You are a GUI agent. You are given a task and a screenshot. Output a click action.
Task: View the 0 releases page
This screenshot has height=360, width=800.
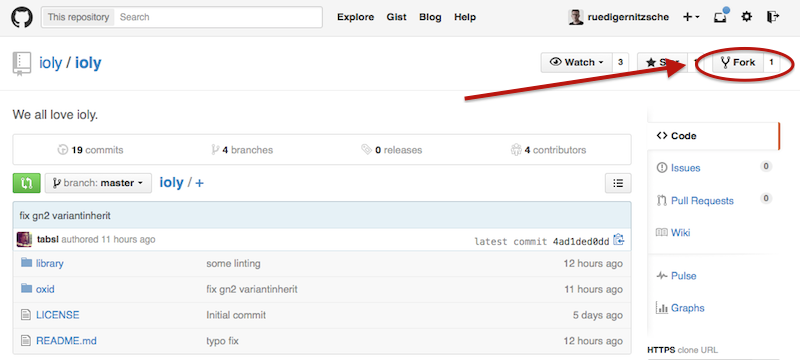coord(391,150)
